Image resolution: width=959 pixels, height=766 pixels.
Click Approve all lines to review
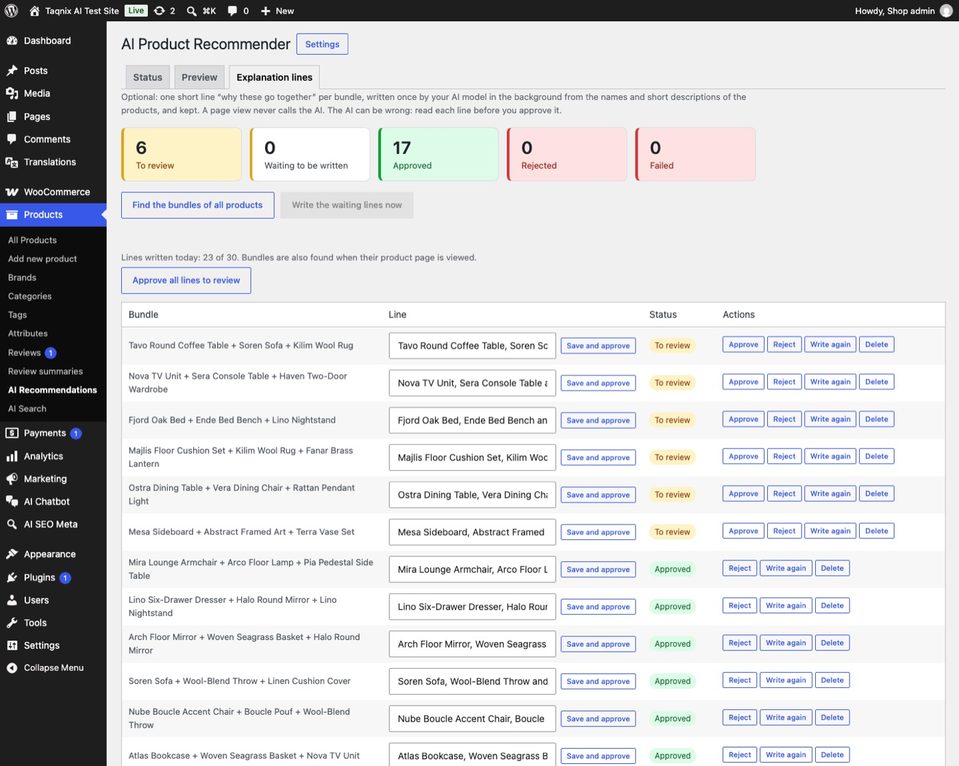pyautogui.click(x=186, y=280)
